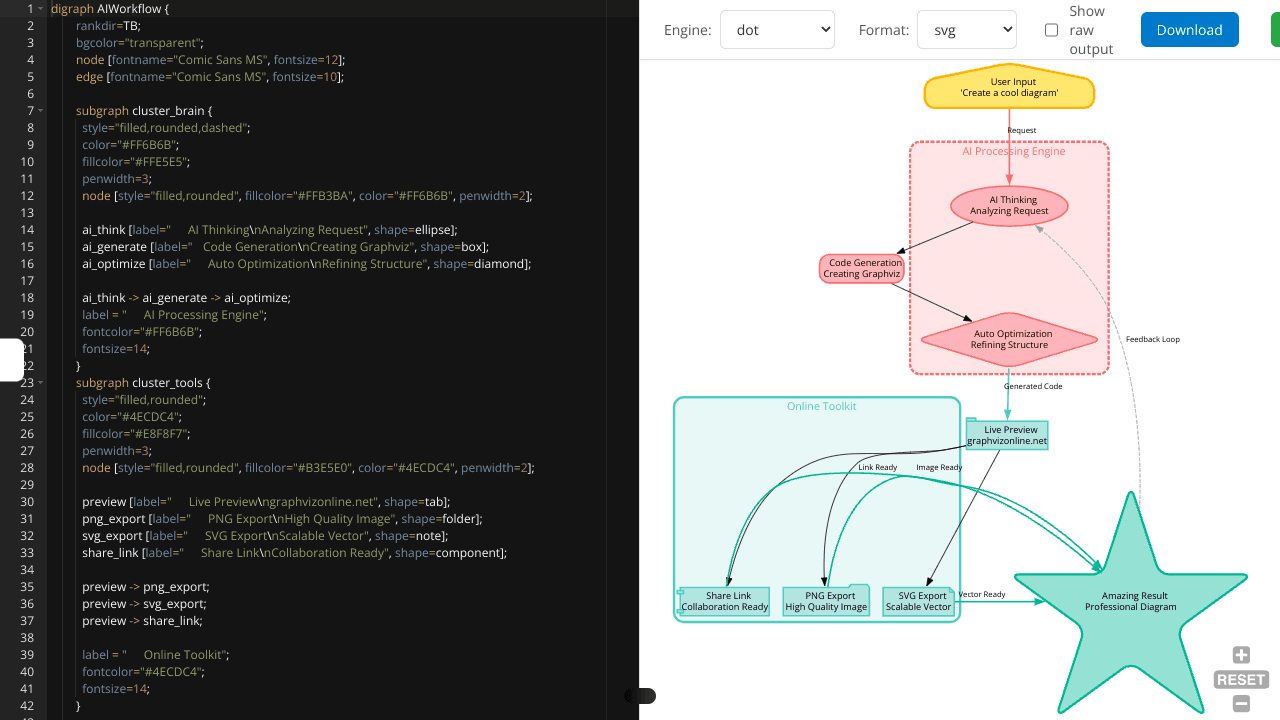Click line number 13 in the gutter

tap(27, 213)
